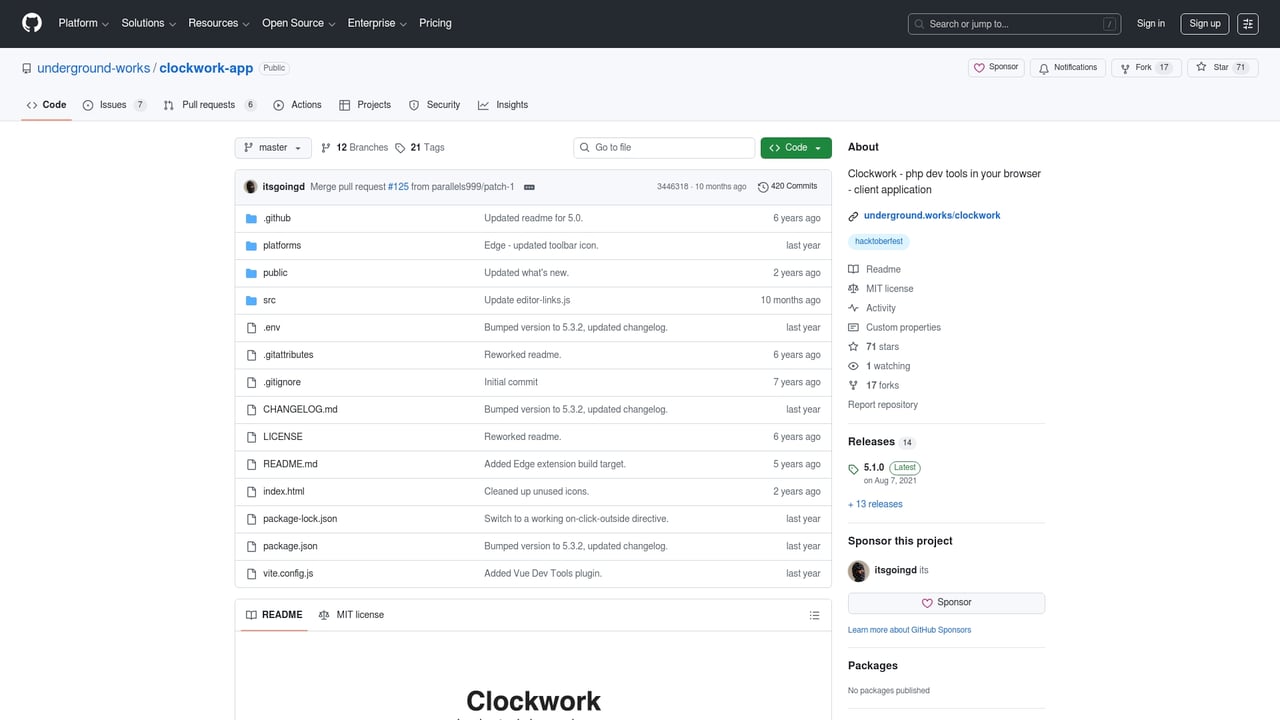Switch to the Pull requests tab
1280x720 pixels.
point(209,104)
